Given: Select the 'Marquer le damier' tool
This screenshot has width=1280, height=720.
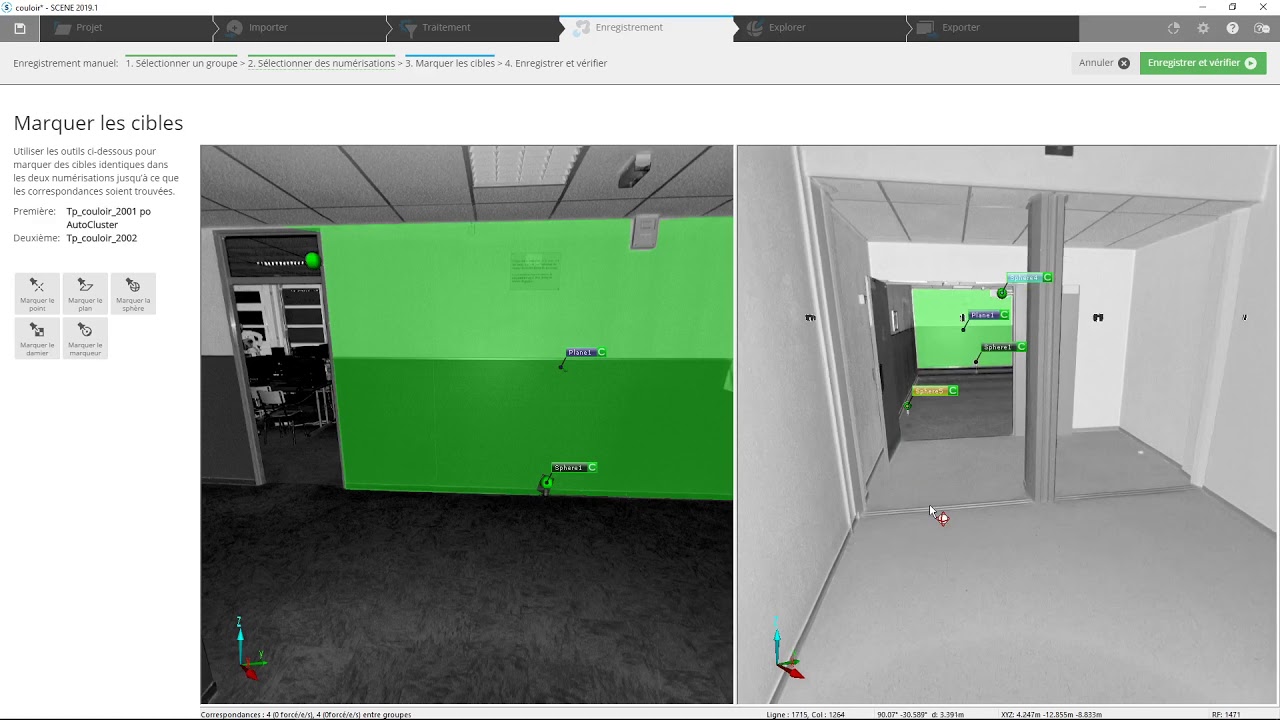Looking at the screenshot, I should (x=37, y=338).
